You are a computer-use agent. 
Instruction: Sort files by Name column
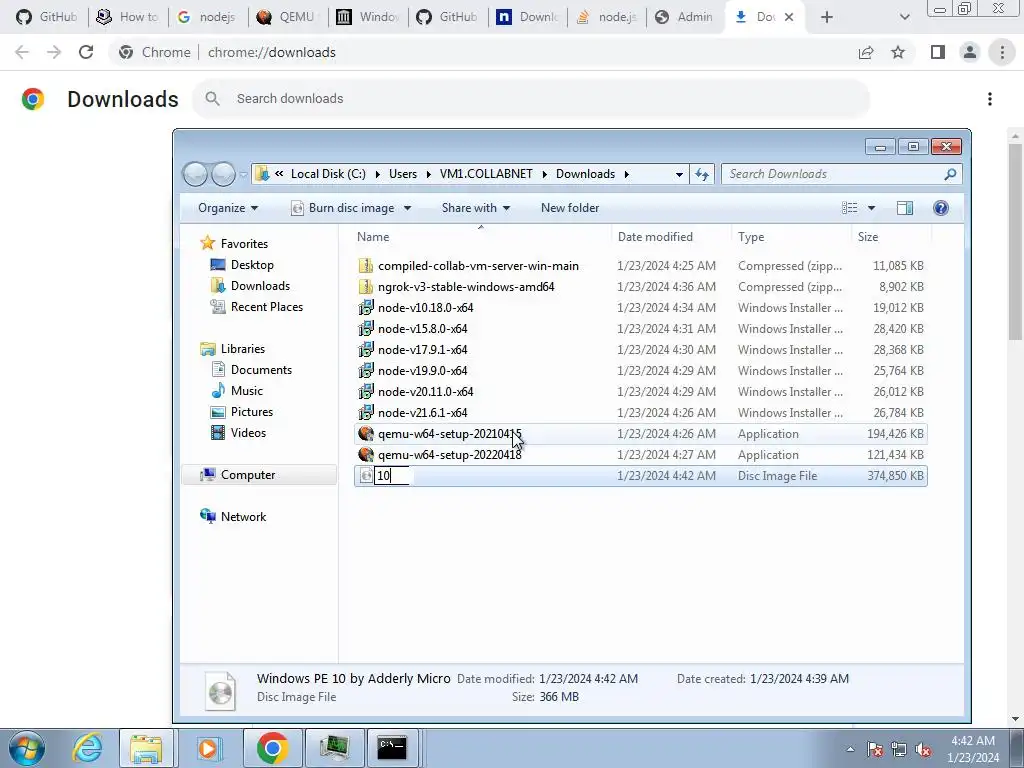tap(481, 236)
